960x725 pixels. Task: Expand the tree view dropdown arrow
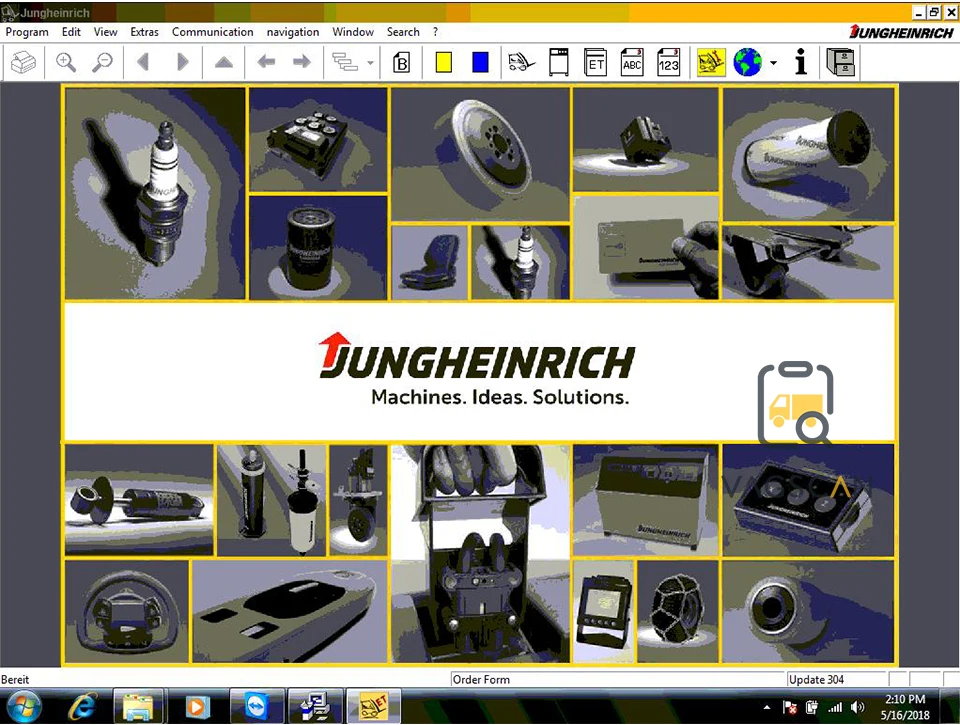click(x=370, y=63)
